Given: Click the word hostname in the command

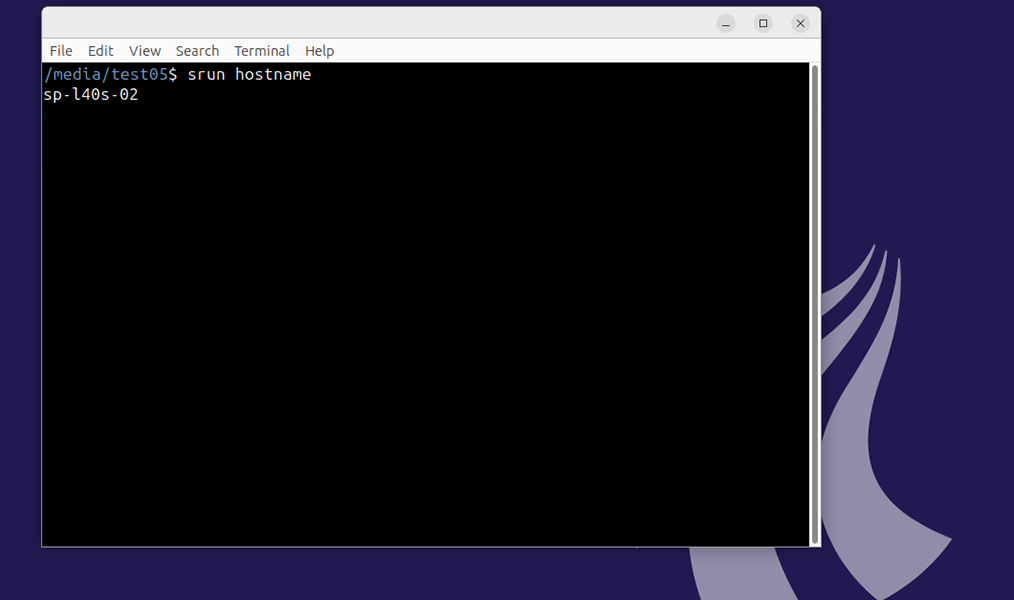Looking at the screenshot, I should point(273,75).
